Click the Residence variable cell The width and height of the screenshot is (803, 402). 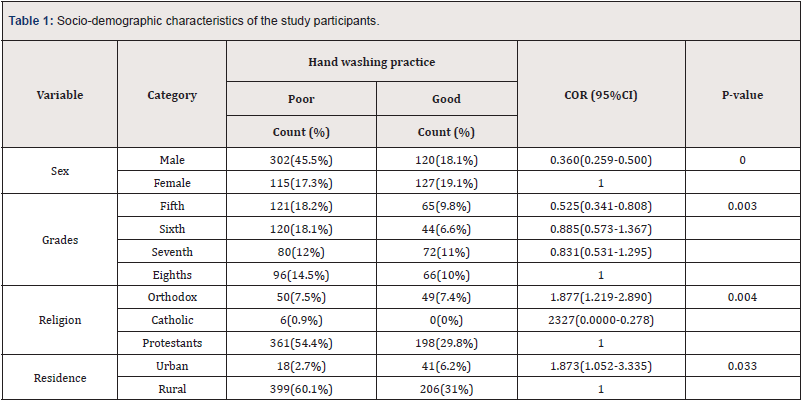[60, 379]
